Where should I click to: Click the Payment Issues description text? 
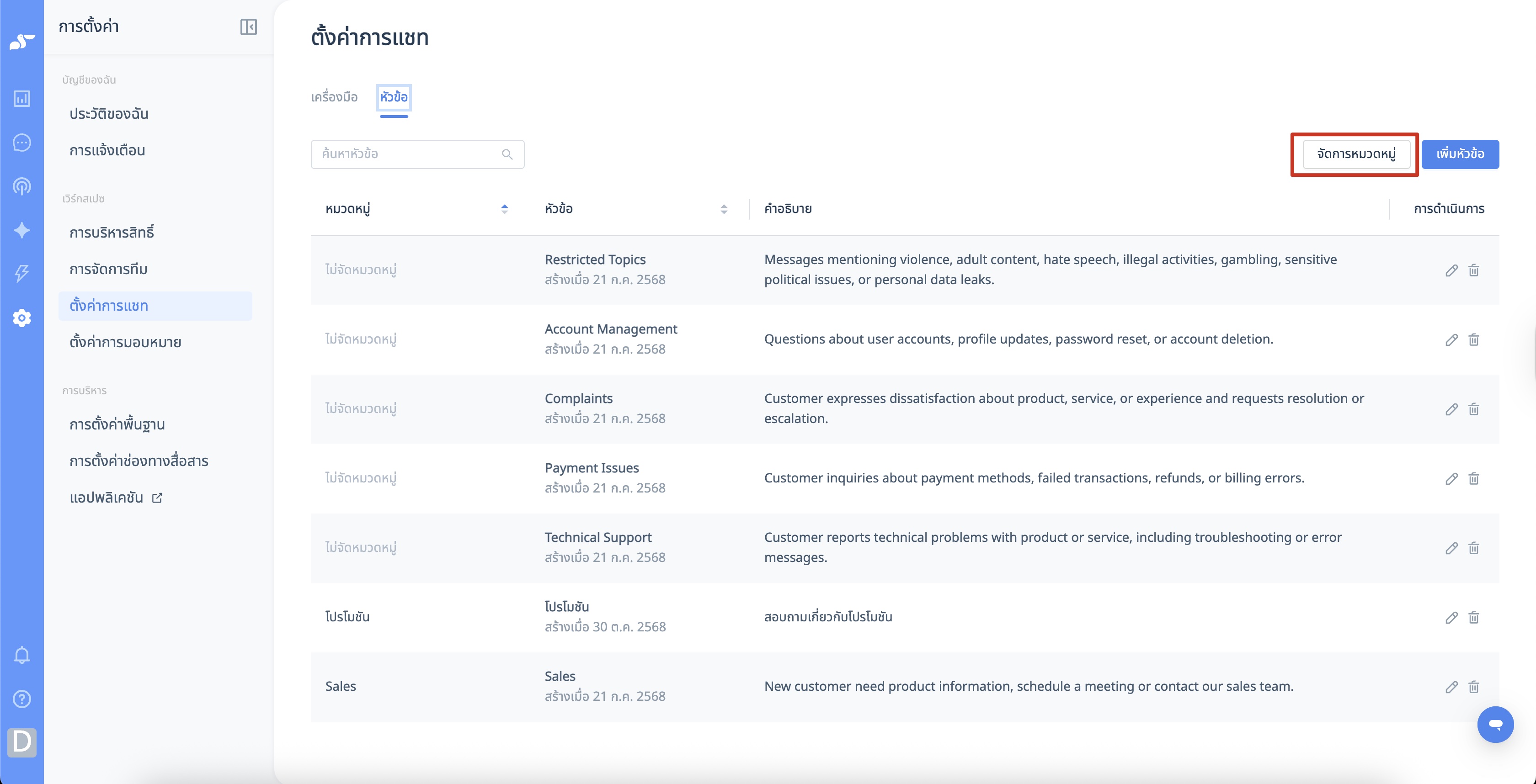click(1034, 478)
